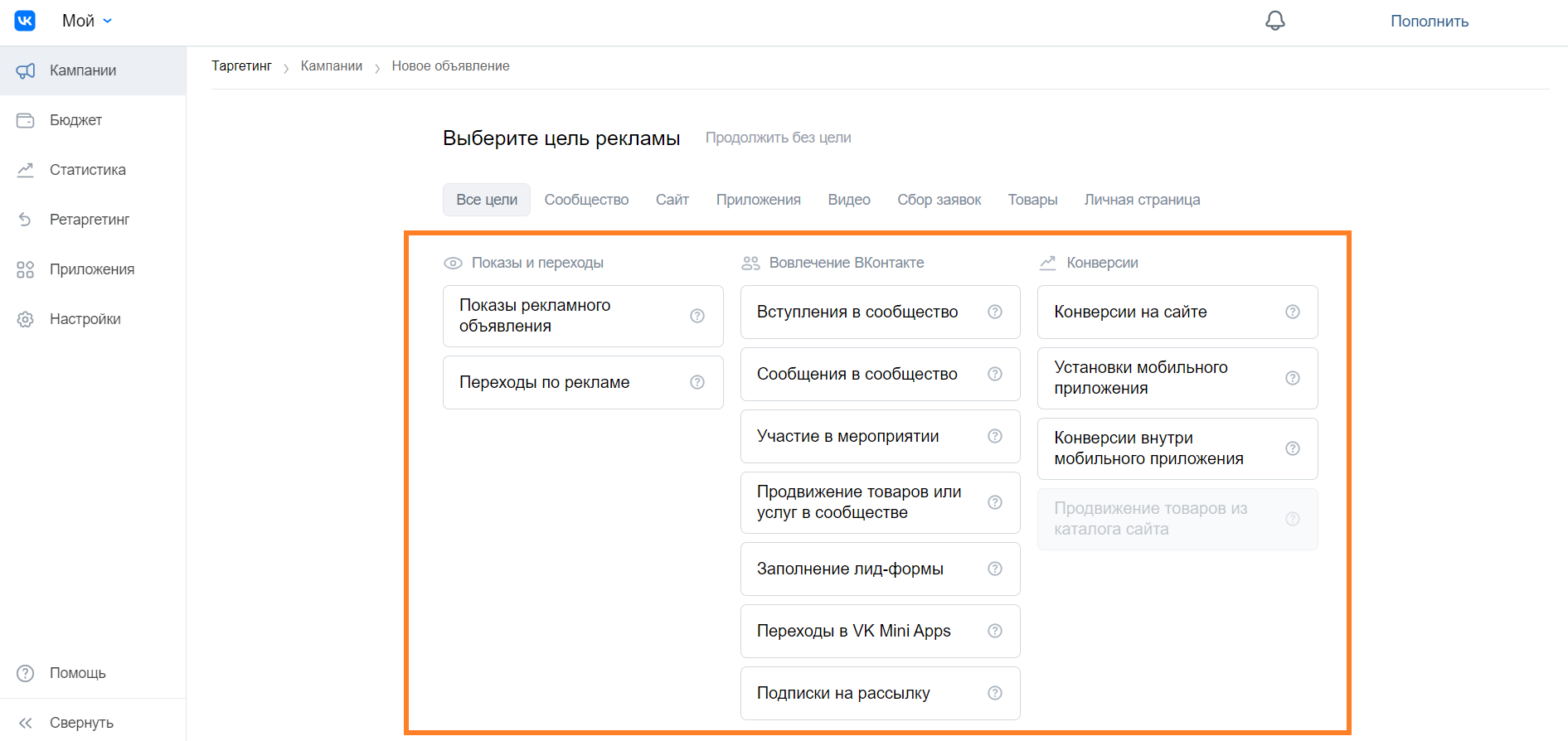Viewport: 1568px width, 741px height.
Task: Choose goal Установки мобильного приложения
Action: tap(1177, 378)
